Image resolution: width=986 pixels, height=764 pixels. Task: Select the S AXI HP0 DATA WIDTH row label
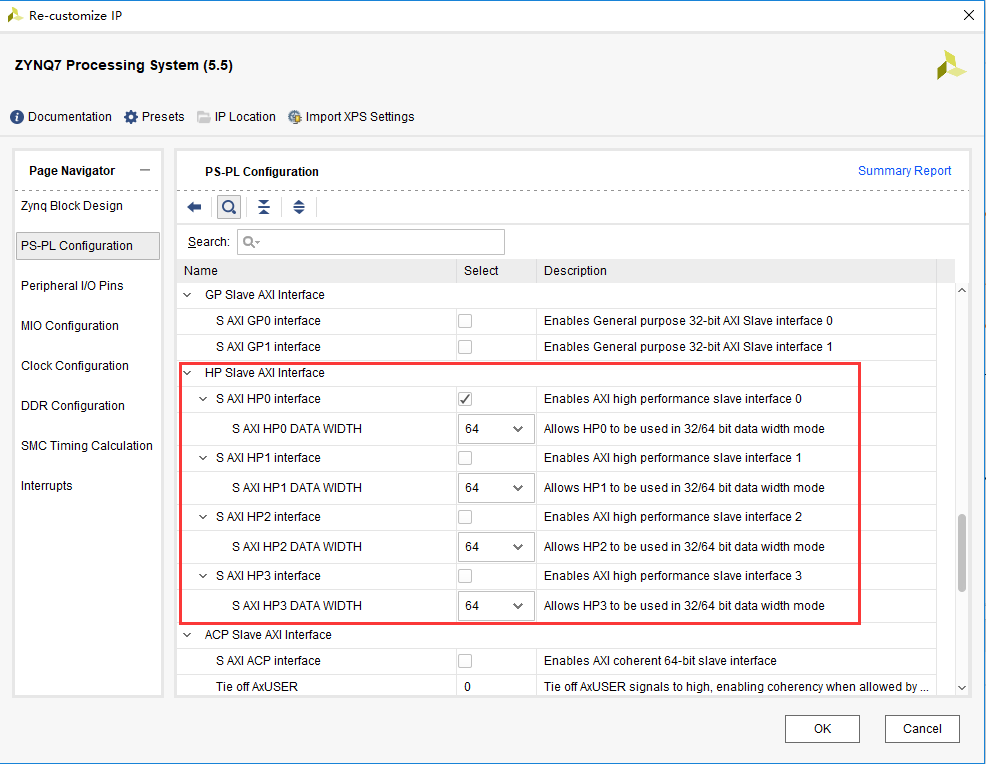click(297, 429)
